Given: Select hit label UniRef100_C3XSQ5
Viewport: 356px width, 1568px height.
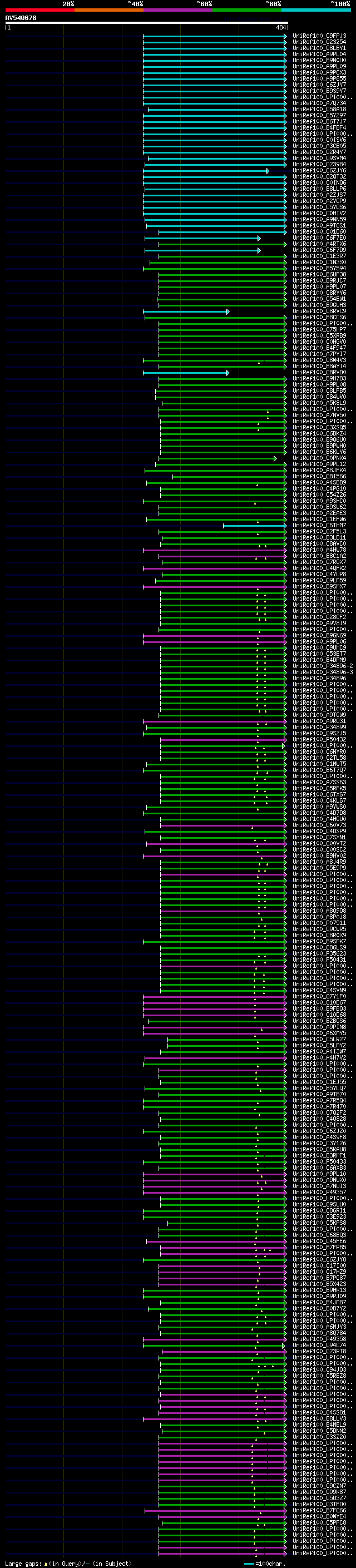Looking at the screenshot, I should 319,427.
